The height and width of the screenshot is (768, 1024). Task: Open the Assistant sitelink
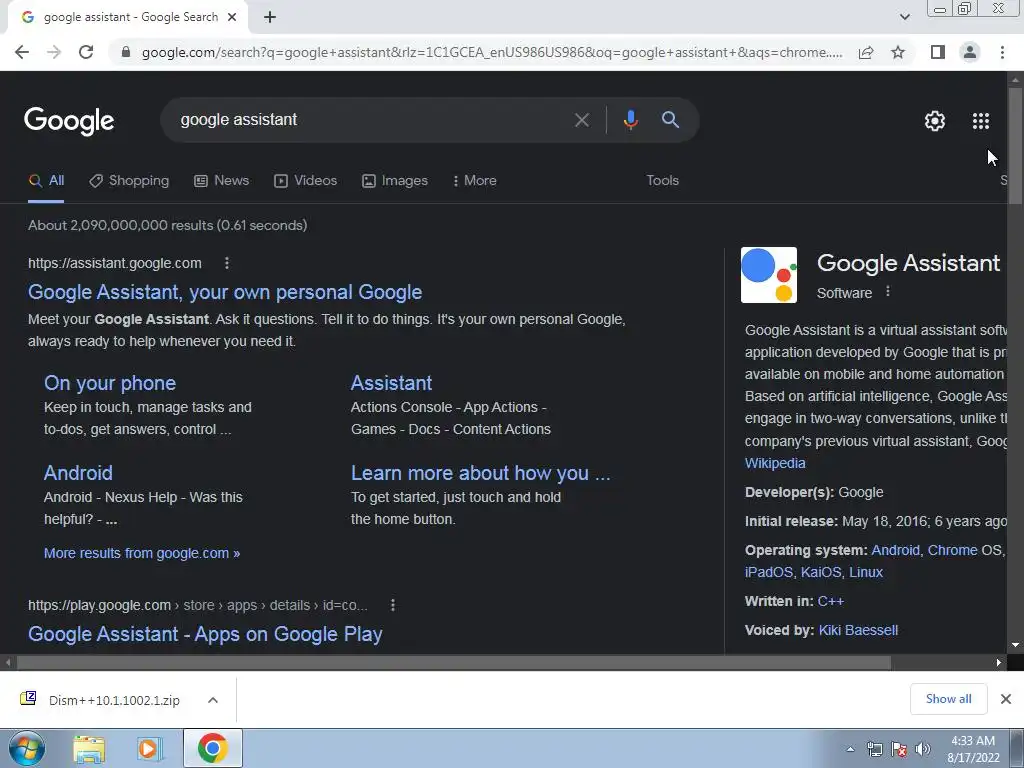[x=391, y=383]
